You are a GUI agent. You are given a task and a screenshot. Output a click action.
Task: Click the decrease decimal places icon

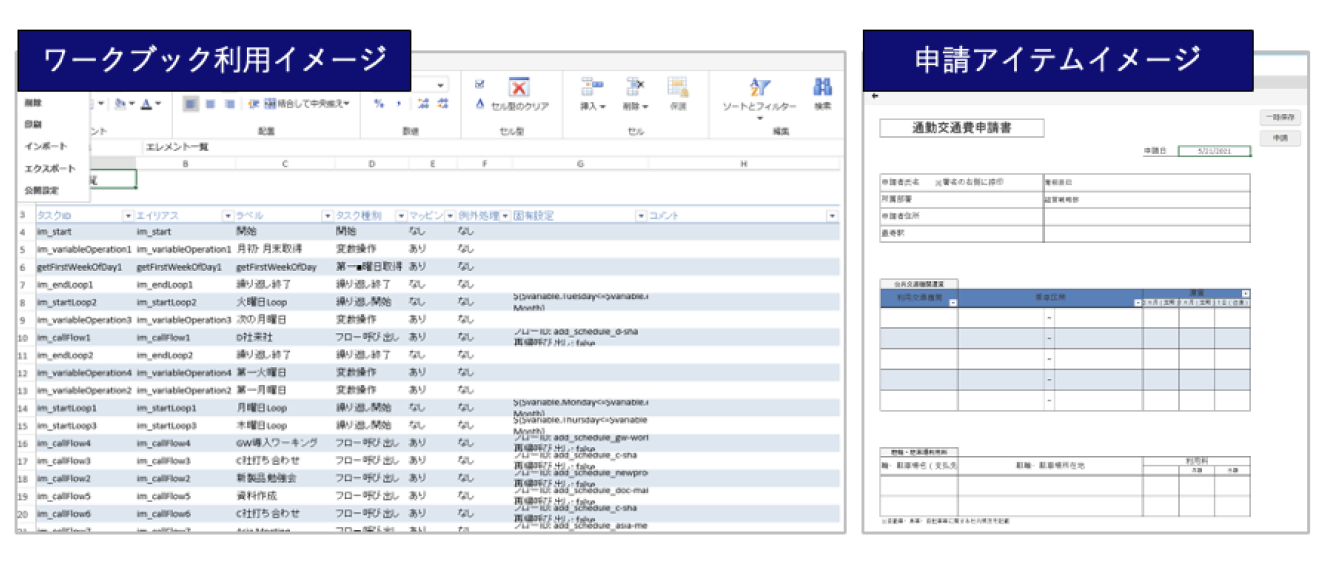(x=444, y=104)
